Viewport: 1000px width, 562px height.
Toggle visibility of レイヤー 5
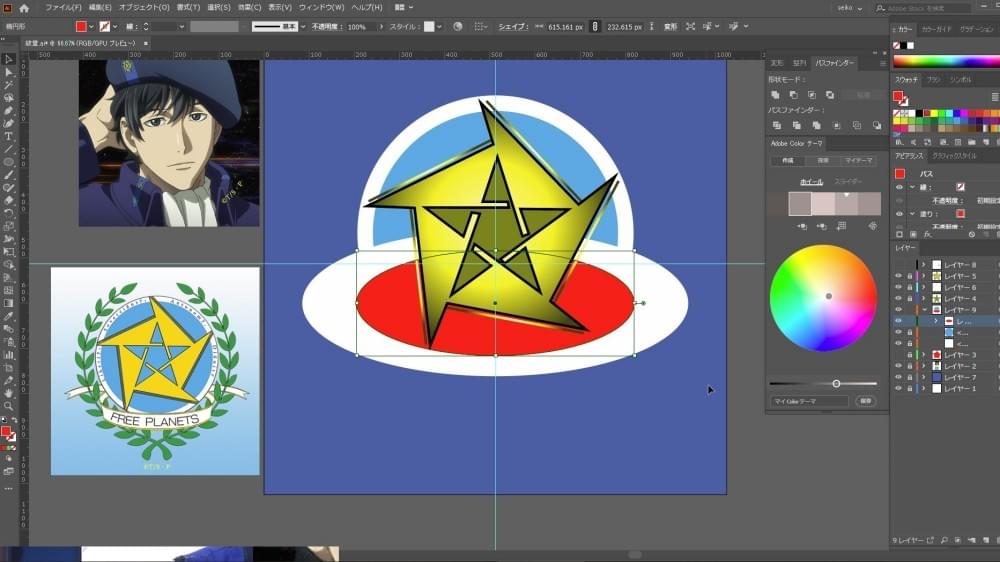[899, 276]
